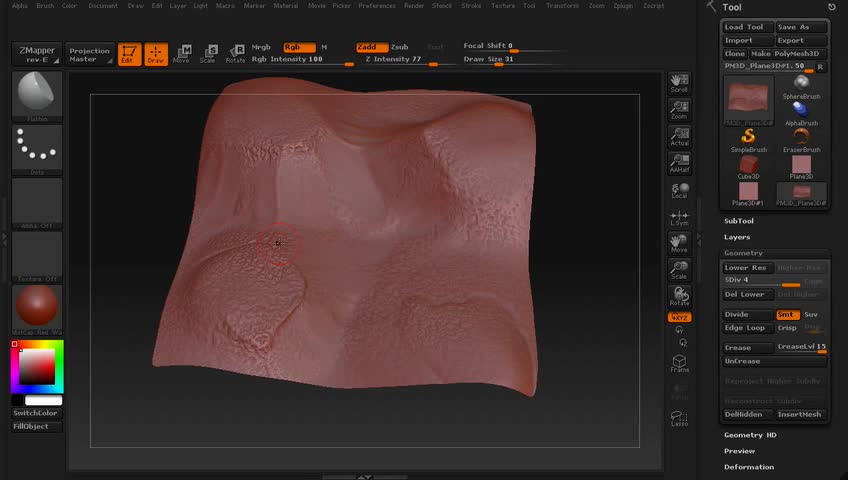848x480 pixels.
Task: Expand the Layers section
Action: (x=737, y=237)
